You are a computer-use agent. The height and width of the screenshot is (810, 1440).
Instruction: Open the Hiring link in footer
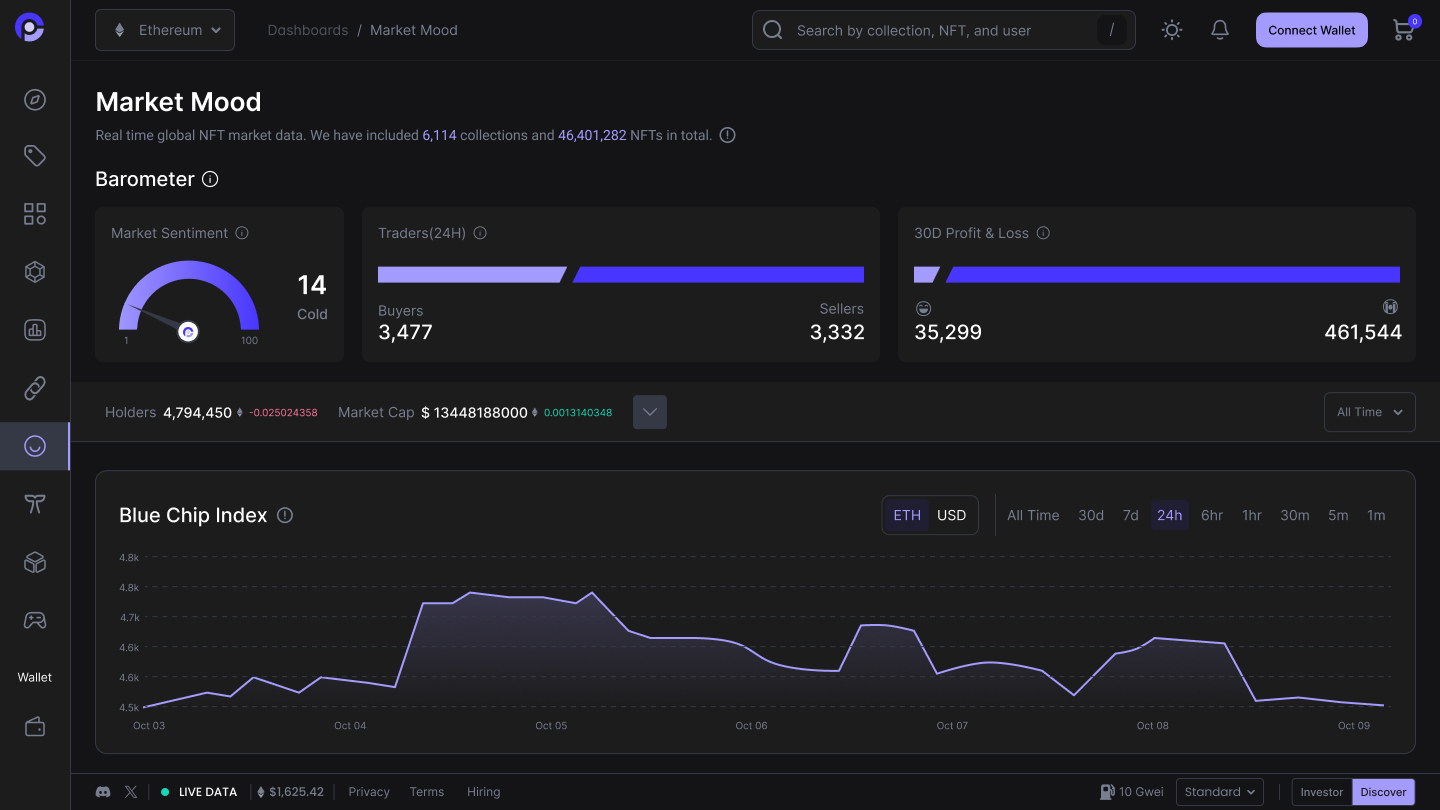pos(483,792)
